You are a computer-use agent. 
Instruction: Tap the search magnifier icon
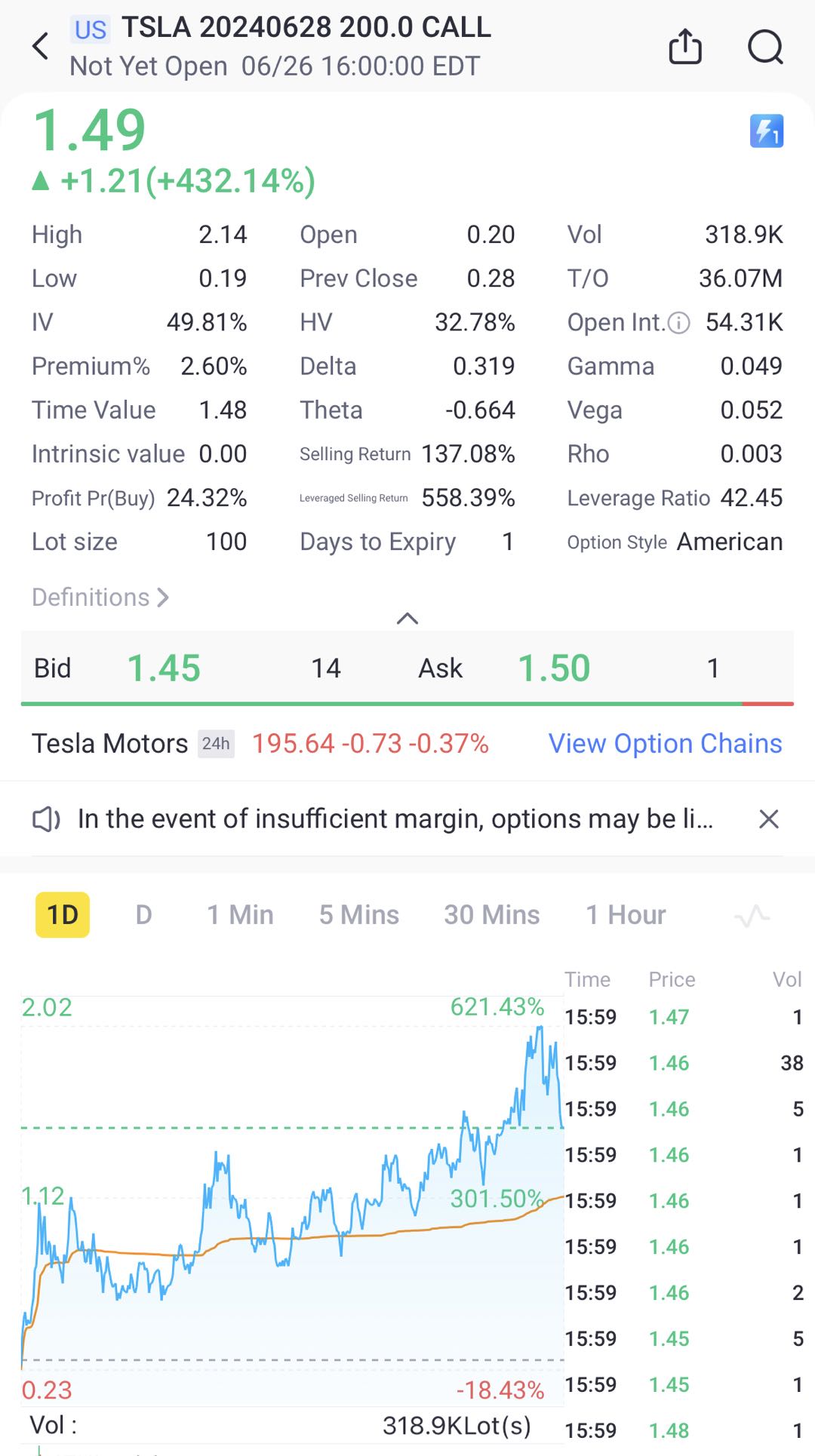[x=765, y=47]
